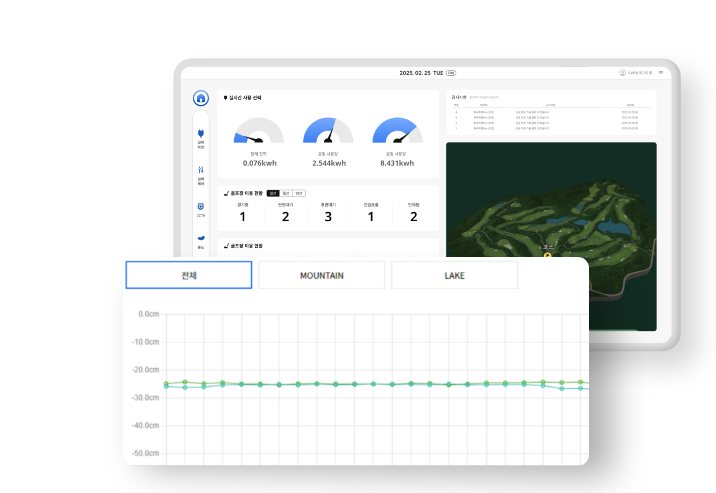
Task: Click the PM badge next to date
Action: 451,73
